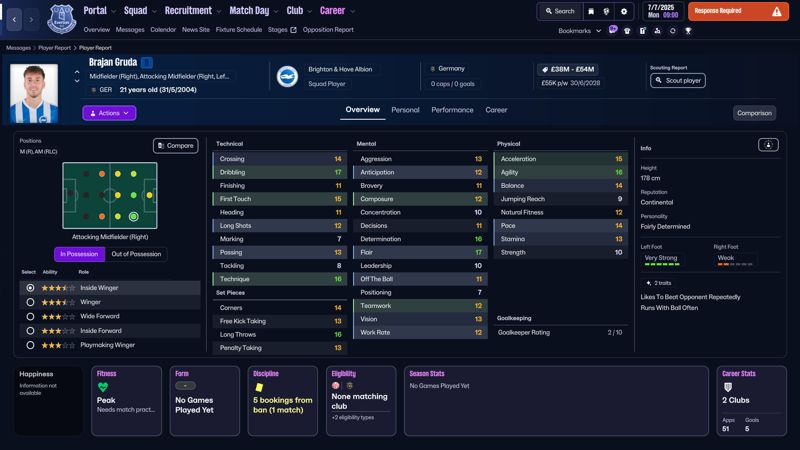Open the Fixture Schedule submenu item
This screenshot has width=800, height=450.
tap(238, 30)
